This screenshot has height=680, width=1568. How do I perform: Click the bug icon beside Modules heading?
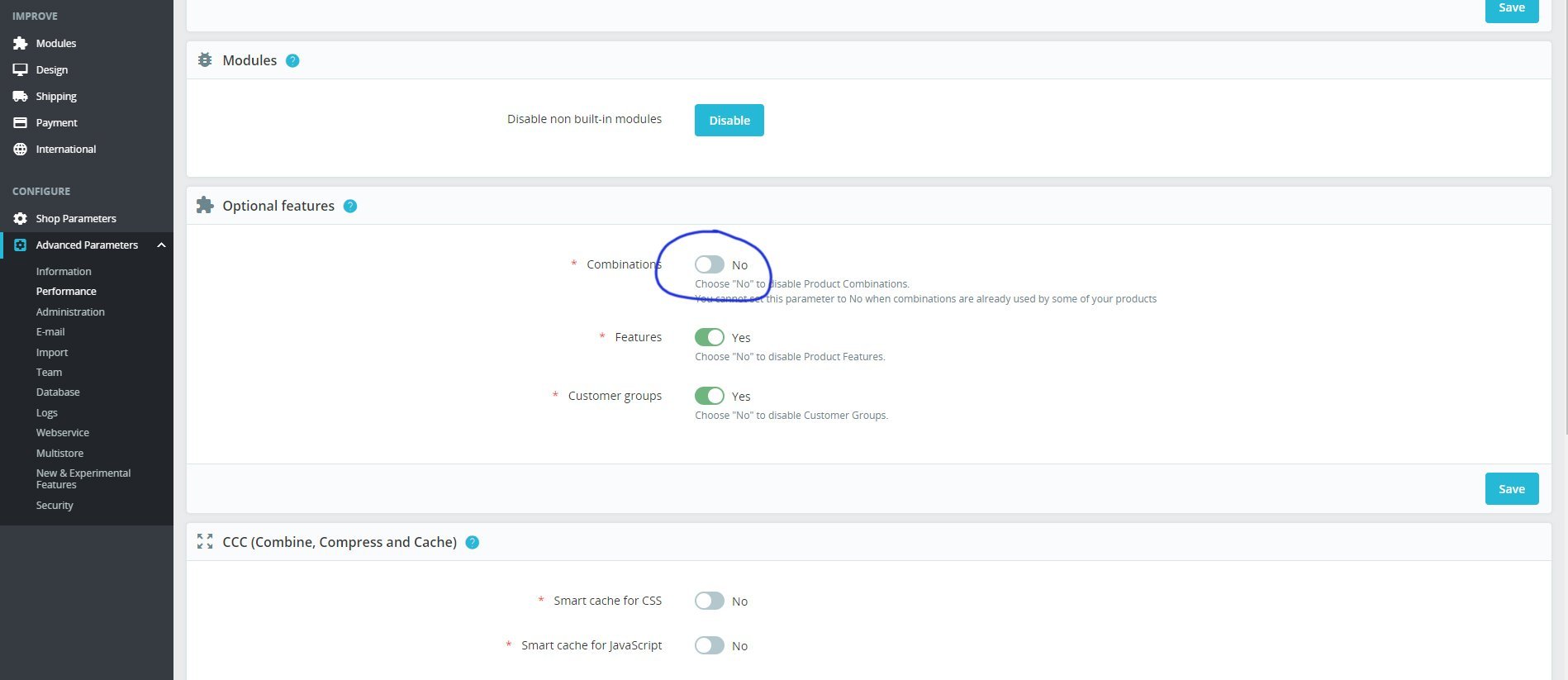tap(205, 59)
